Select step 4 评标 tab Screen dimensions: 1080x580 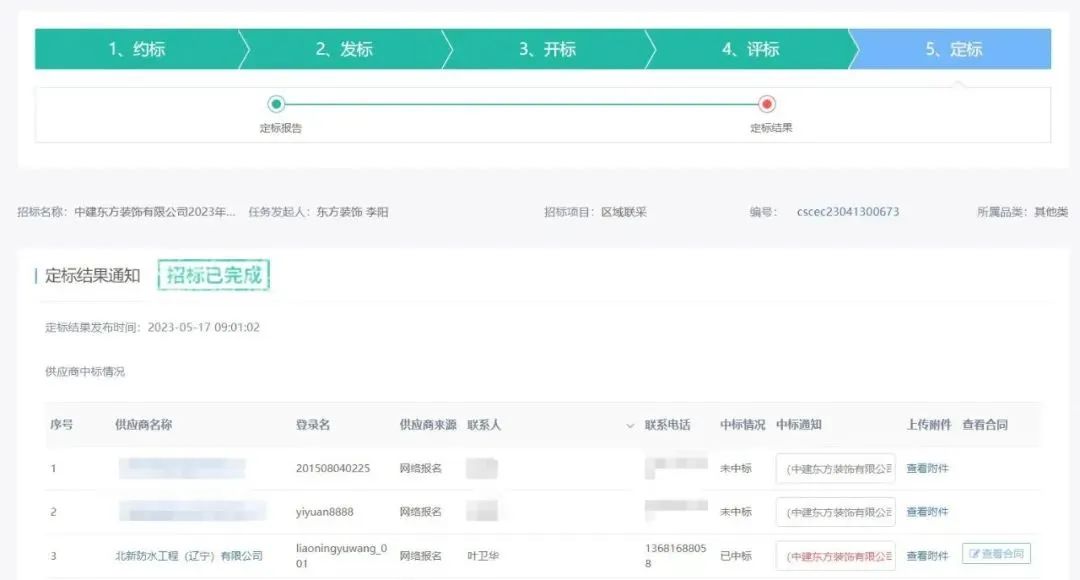(750, 49)
